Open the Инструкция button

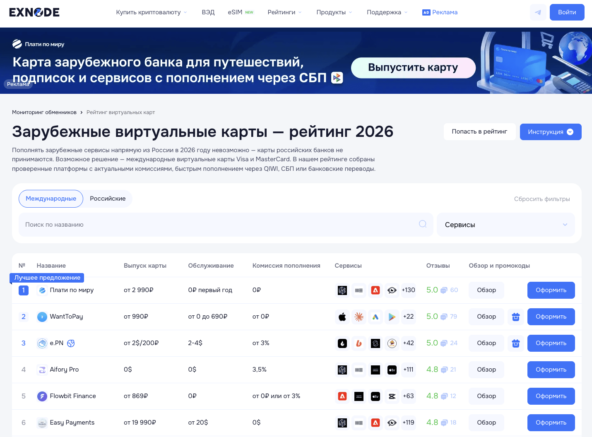point(550,131)
